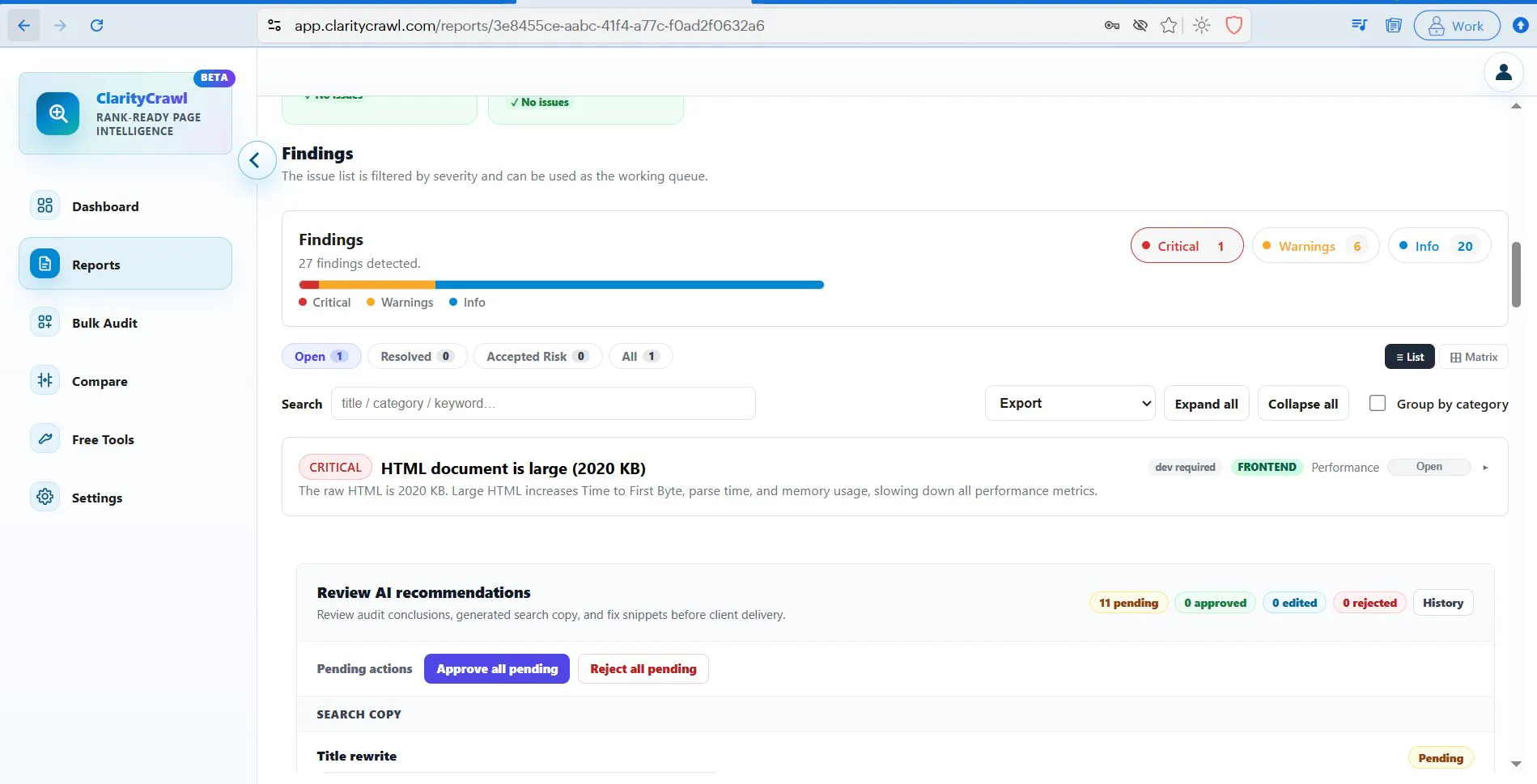Click the Compare sidebar icon

(x=45, y=380)
